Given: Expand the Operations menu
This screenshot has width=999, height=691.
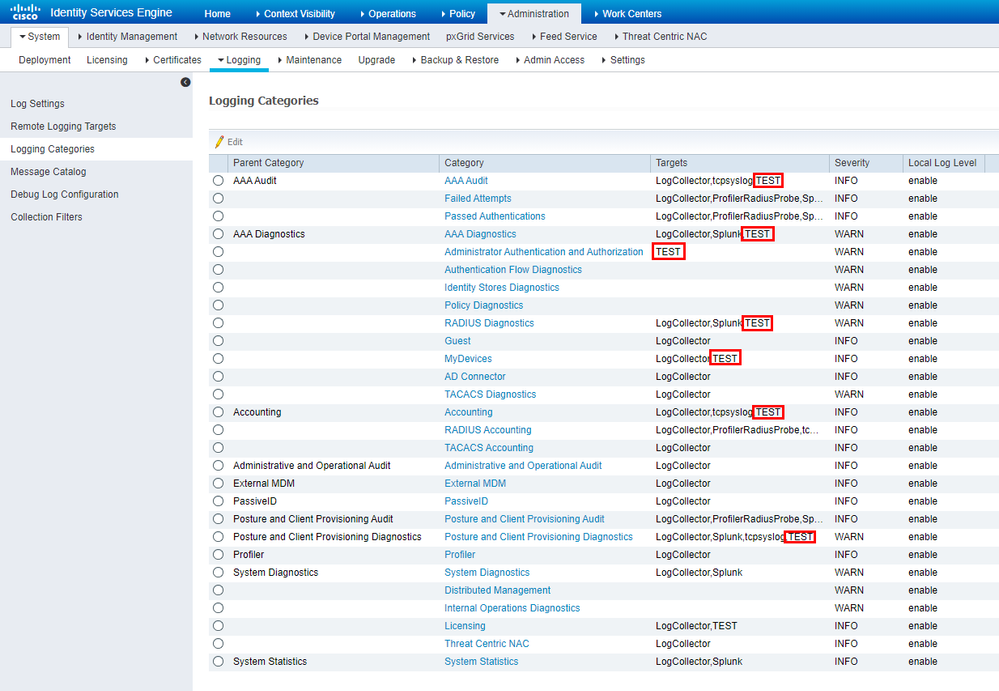Looking at the screenshot, I should (x=387, y=13).
